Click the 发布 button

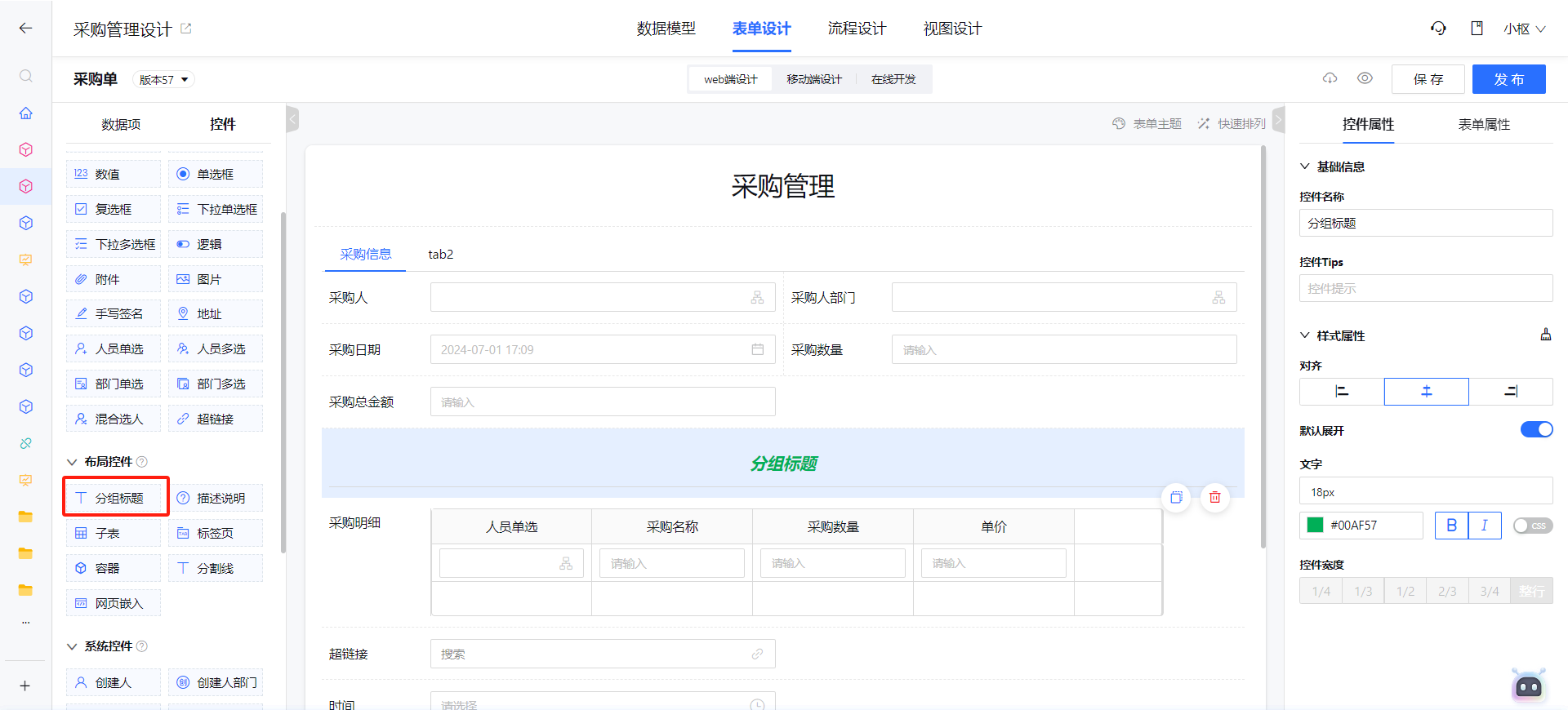[1509, 79]
